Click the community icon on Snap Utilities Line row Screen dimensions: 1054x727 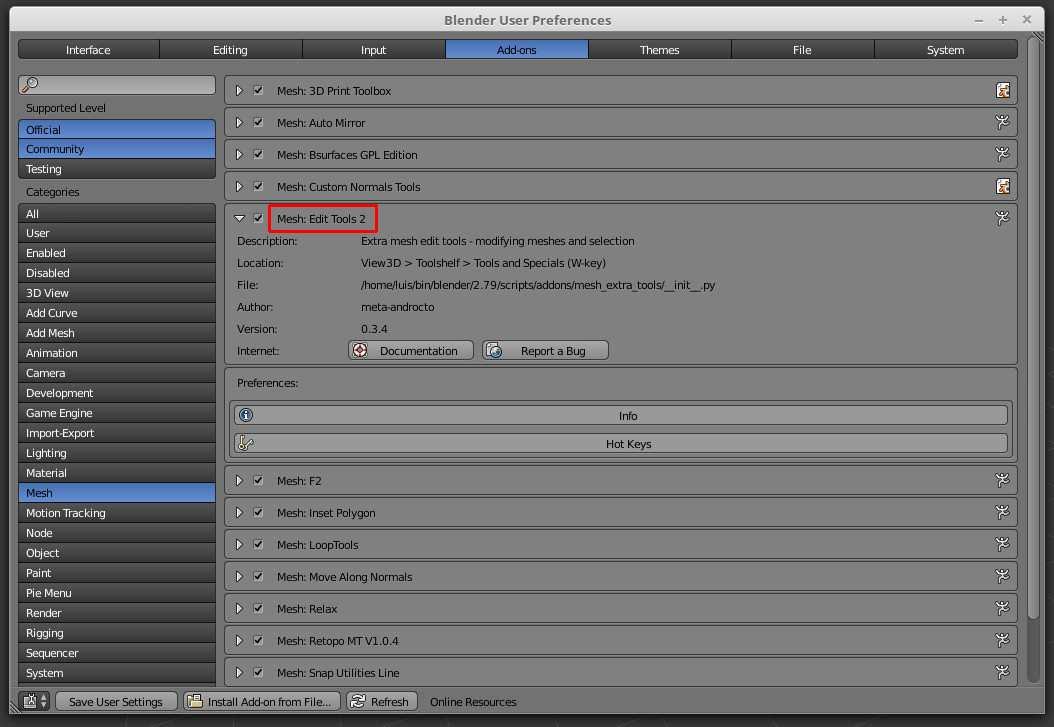[x=1002, y=672]
